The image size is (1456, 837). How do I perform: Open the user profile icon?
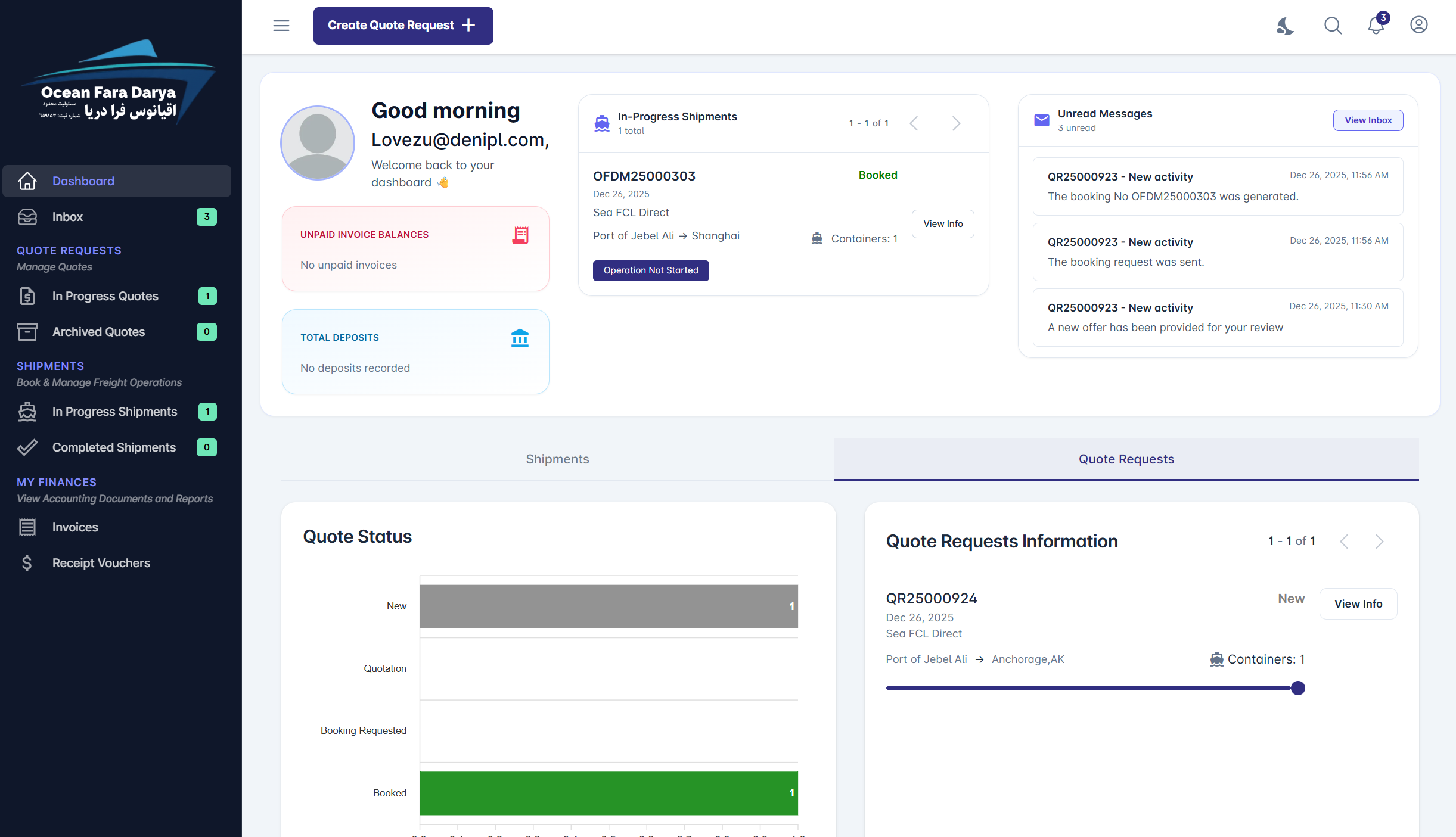[x=1418, y=25]
